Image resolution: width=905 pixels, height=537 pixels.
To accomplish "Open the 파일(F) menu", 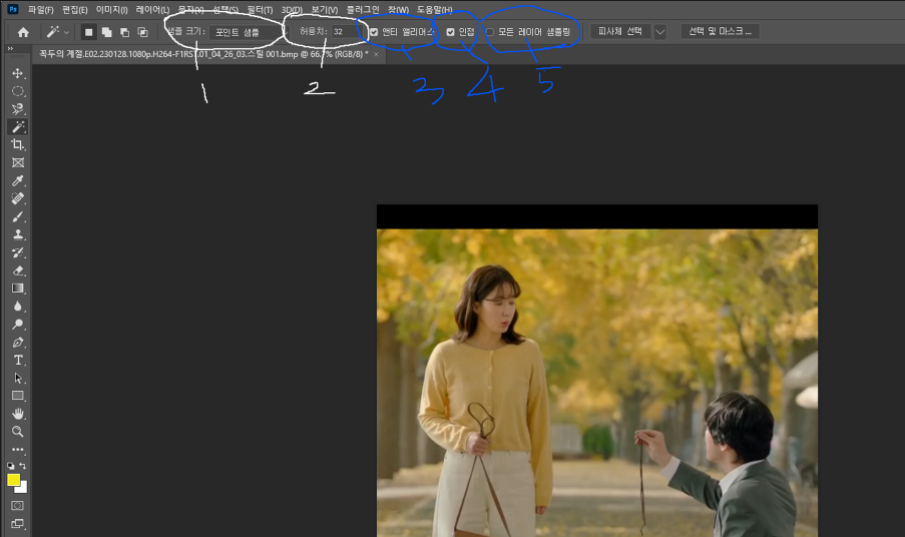I will point(40,10).
